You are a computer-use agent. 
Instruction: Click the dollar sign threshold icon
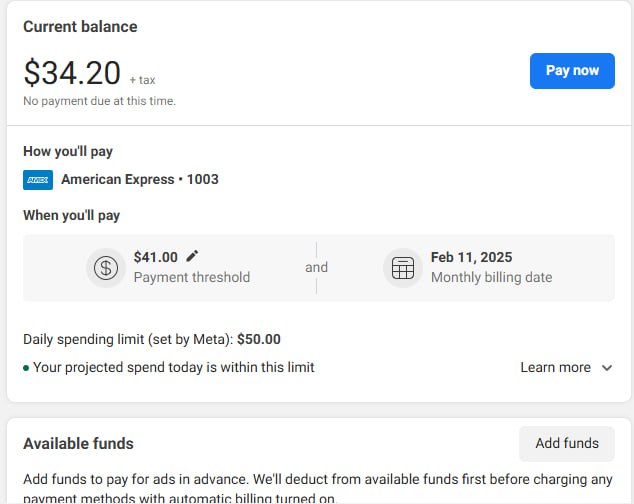[106, 268]
